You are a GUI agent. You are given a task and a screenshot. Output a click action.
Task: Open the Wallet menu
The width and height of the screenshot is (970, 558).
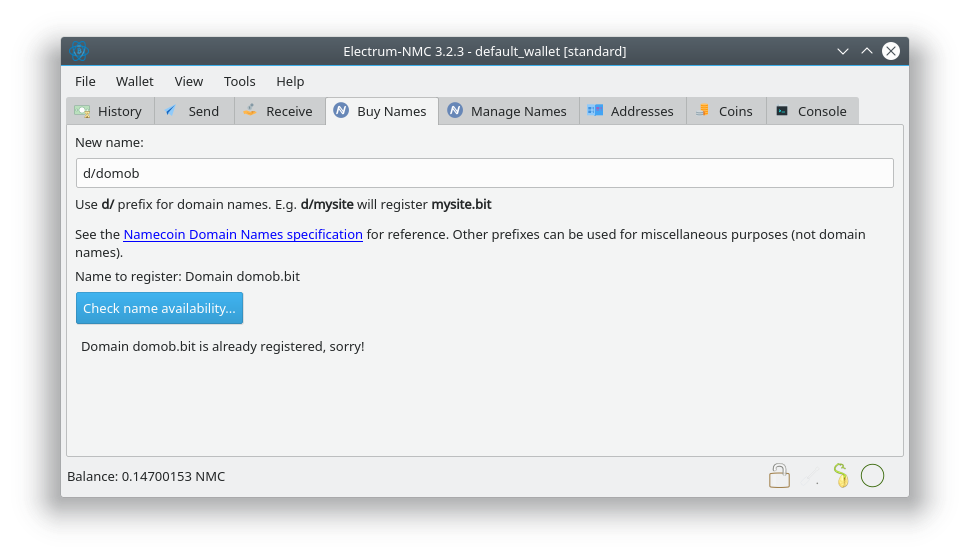135,81
